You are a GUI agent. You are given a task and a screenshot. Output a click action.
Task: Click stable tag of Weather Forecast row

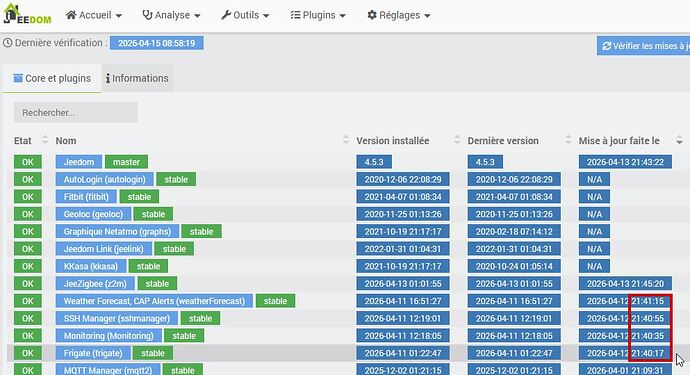(275, 301)
